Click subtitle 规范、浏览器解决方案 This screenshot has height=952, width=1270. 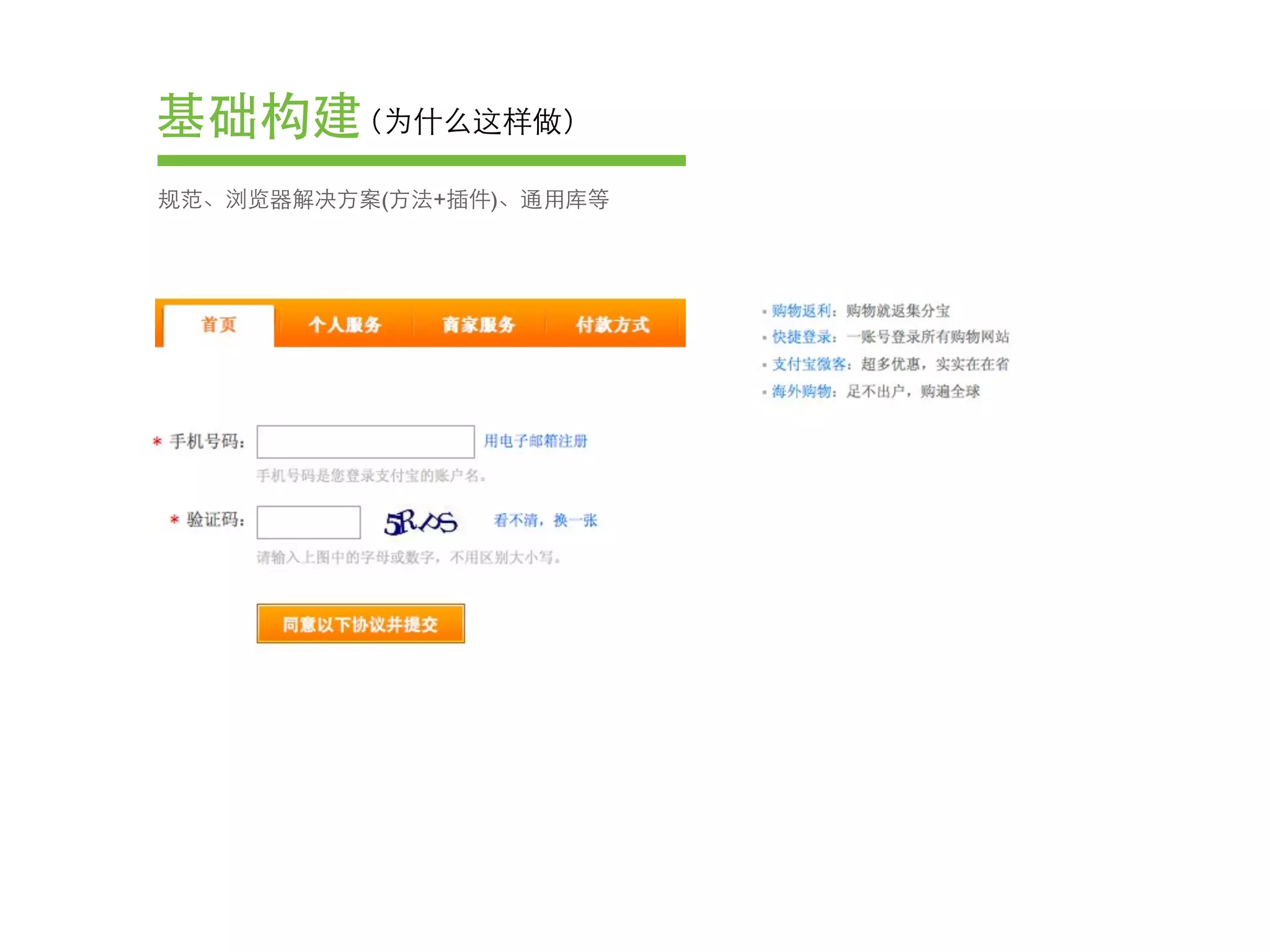click(269, 200)
